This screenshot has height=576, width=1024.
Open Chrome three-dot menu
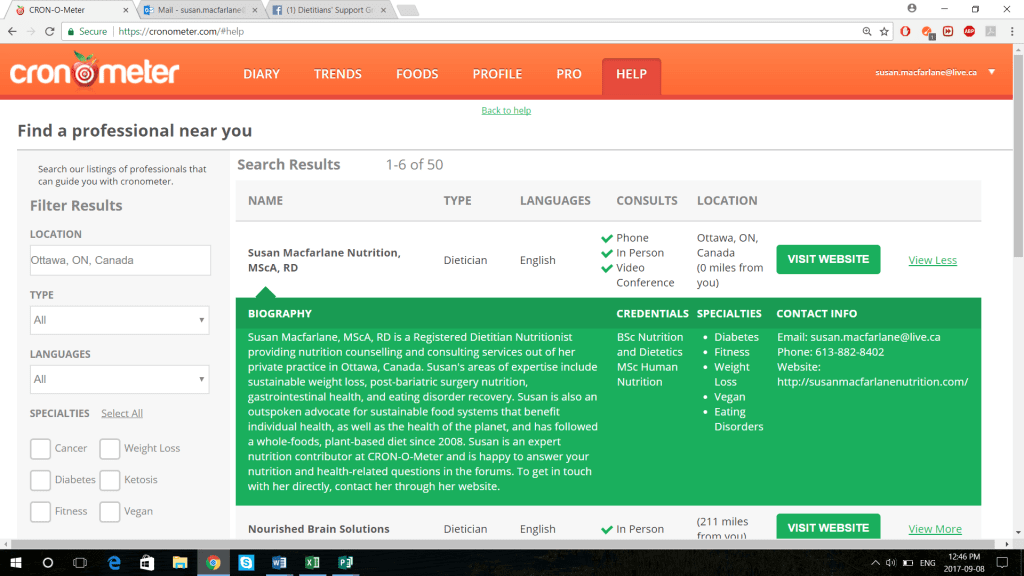click(x=1012, y=31)
